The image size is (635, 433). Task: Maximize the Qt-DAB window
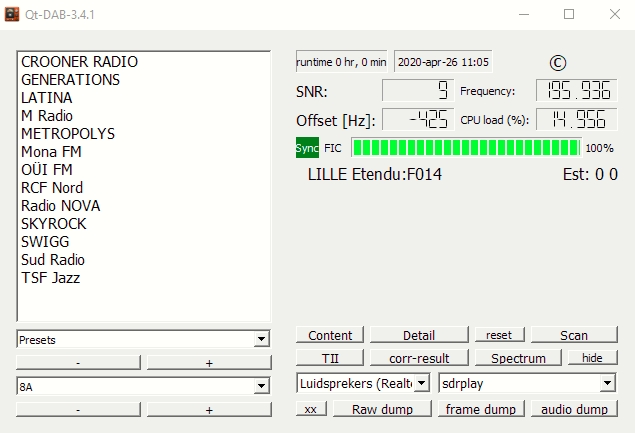[569, 14]
